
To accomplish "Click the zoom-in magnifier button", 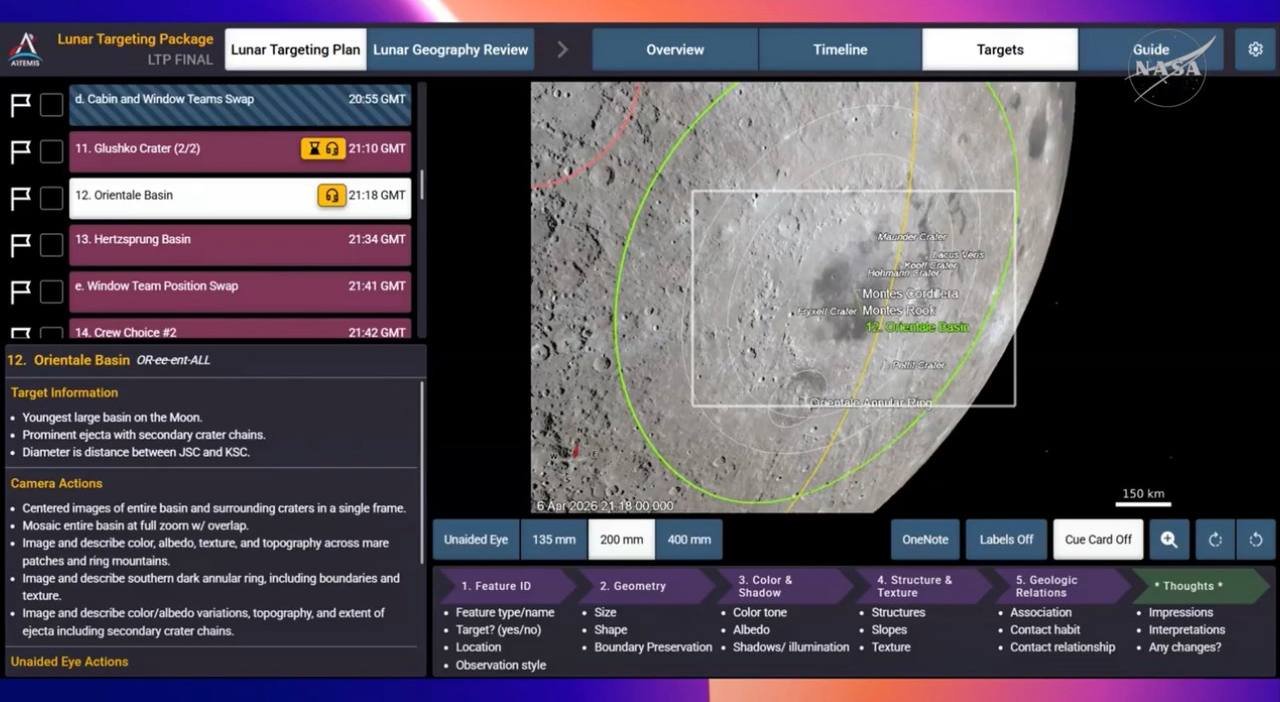I will tap(1168, 539).
